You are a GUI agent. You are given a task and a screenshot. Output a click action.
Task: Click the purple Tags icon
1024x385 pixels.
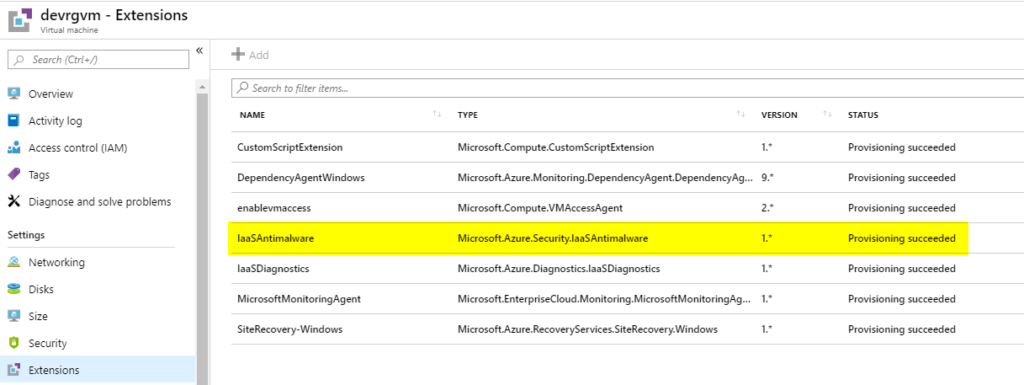14,175
